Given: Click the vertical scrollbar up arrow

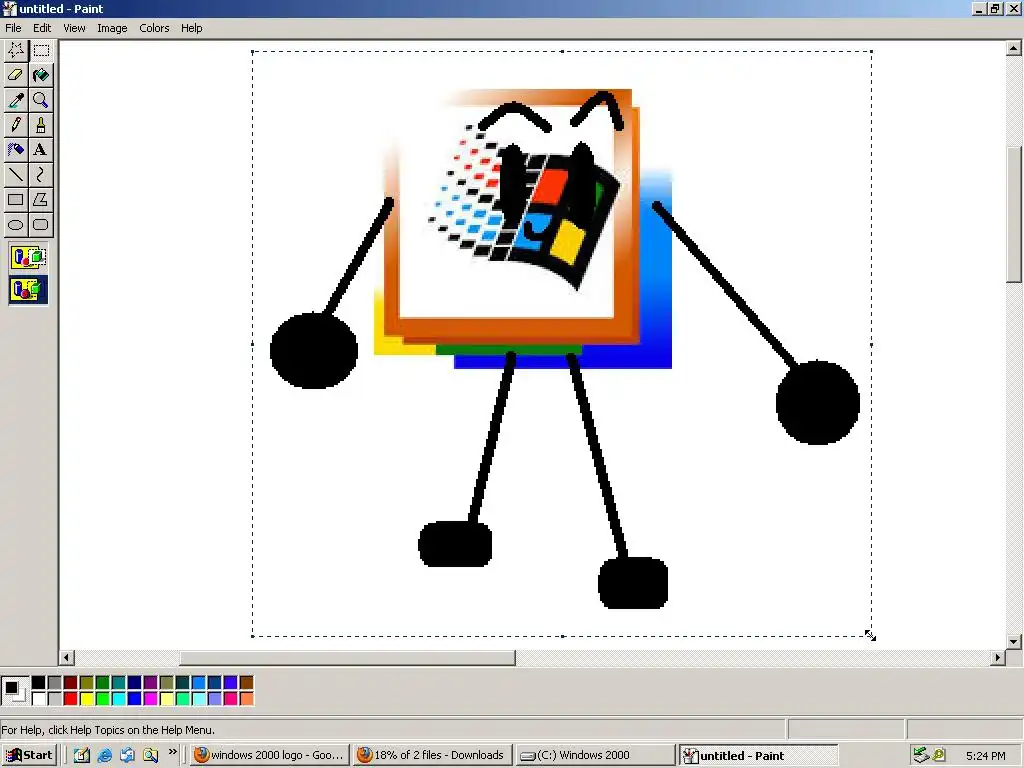Looking at the screenshot, I should [1014, 48].
